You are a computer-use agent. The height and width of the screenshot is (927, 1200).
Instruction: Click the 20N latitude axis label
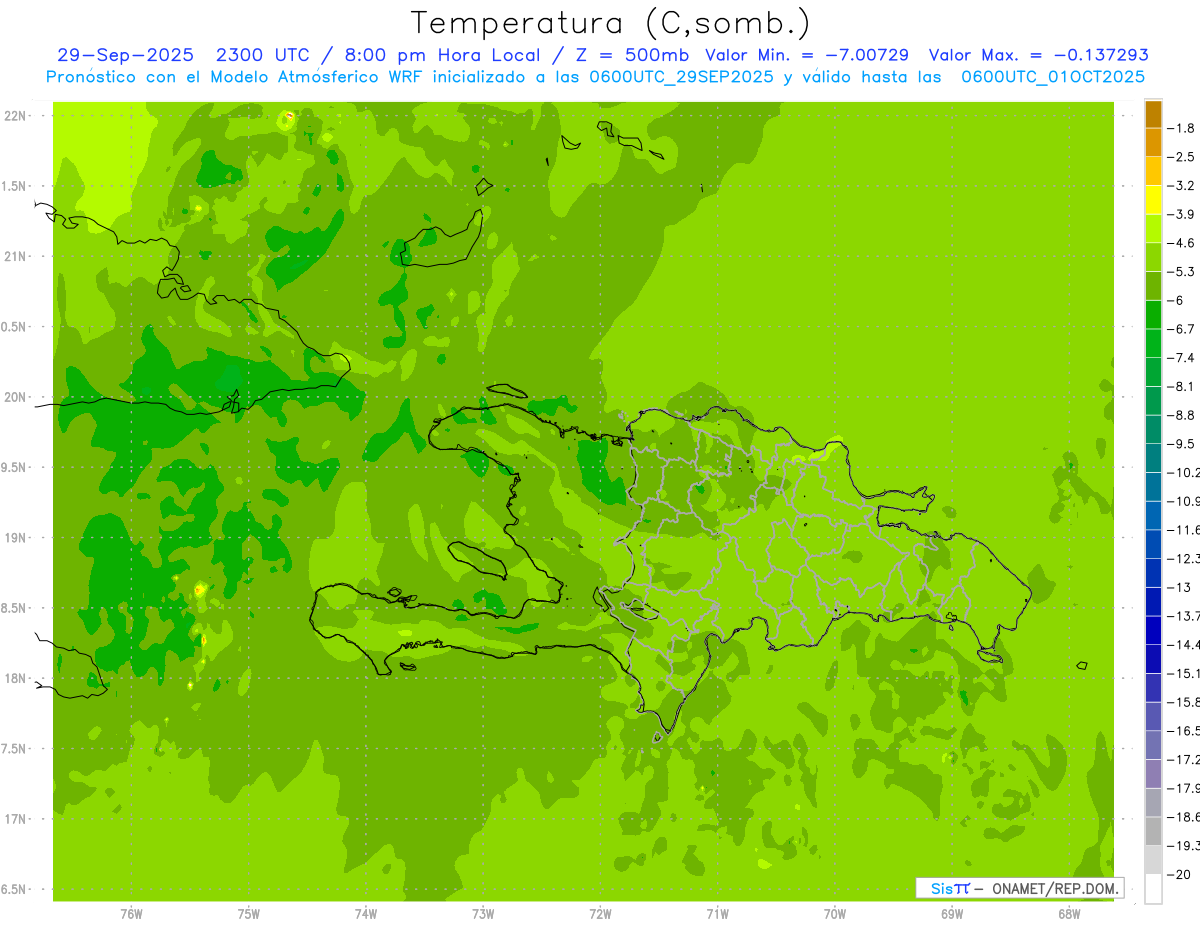(x=15, y=397)
